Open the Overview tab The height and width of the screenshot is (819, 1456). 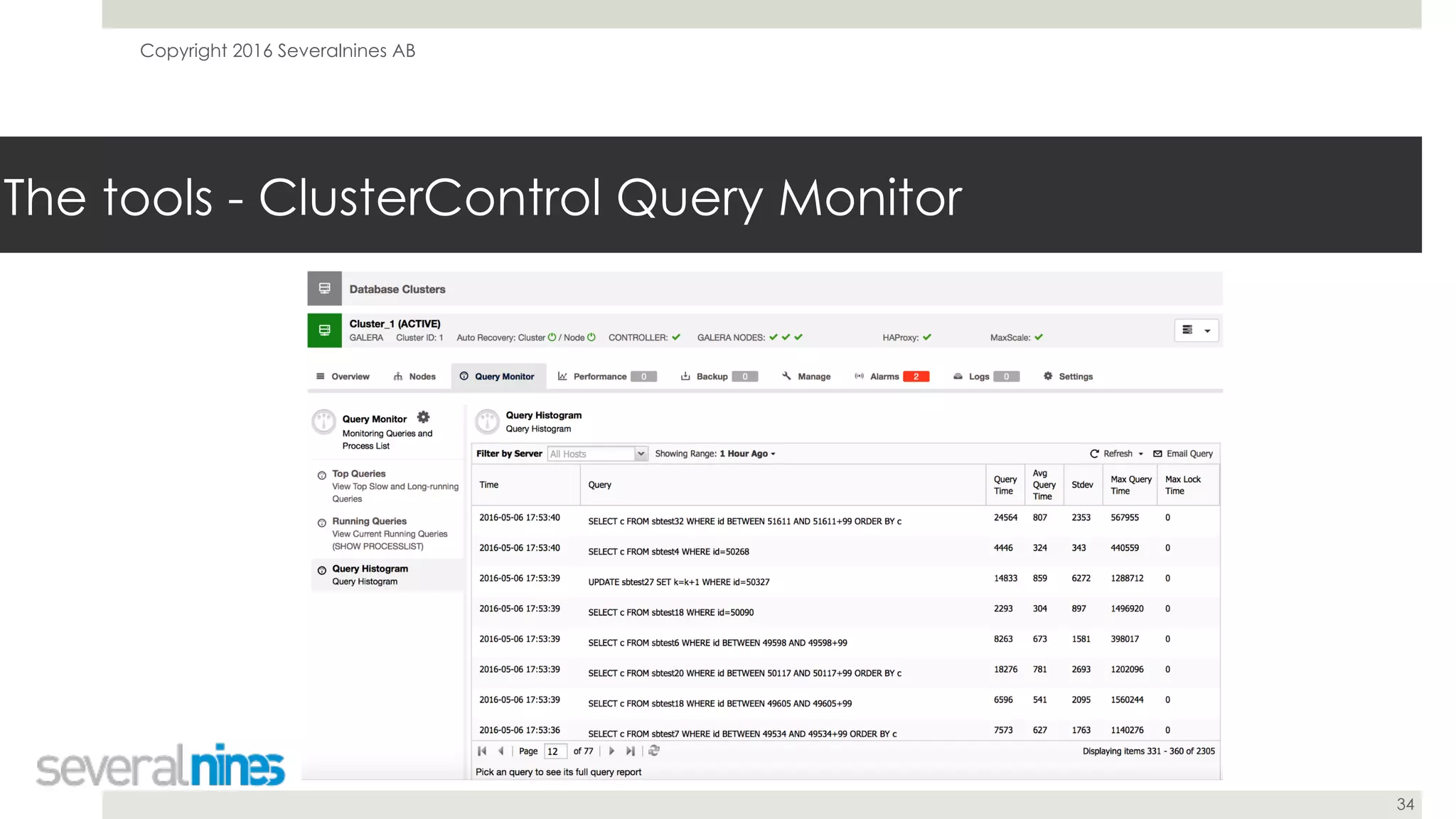pyautogui.click(x=343, y=376)
